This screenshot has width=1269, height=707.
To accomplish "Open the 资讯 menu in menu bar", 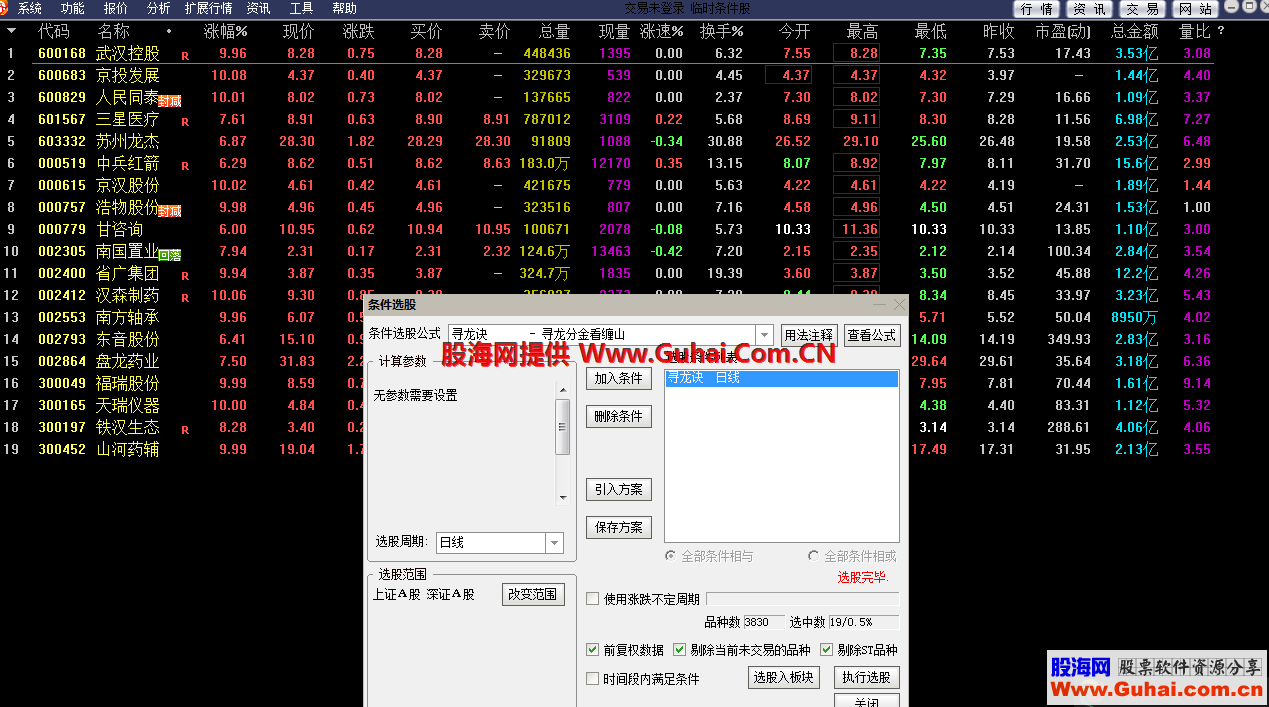I will [258, 8].
